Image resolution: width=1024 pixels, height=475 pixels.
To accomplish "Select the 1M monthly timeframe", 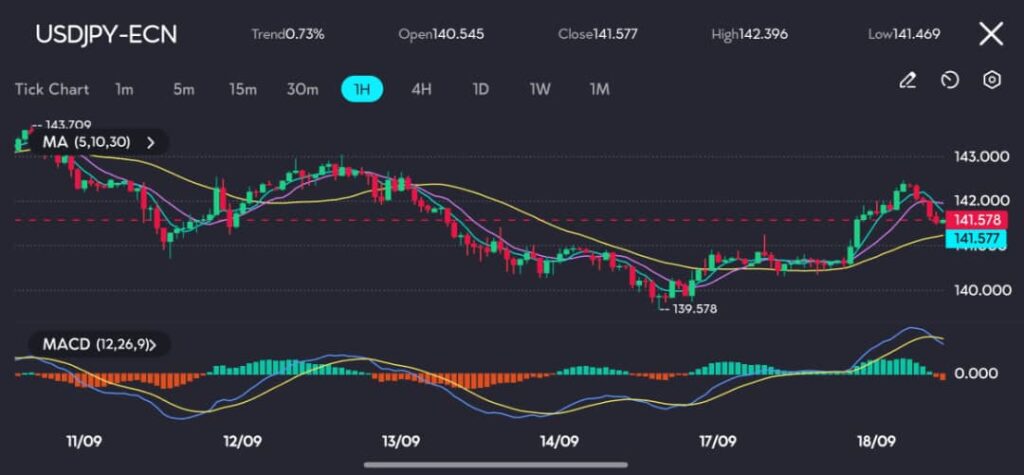I will tap(599, 89).
